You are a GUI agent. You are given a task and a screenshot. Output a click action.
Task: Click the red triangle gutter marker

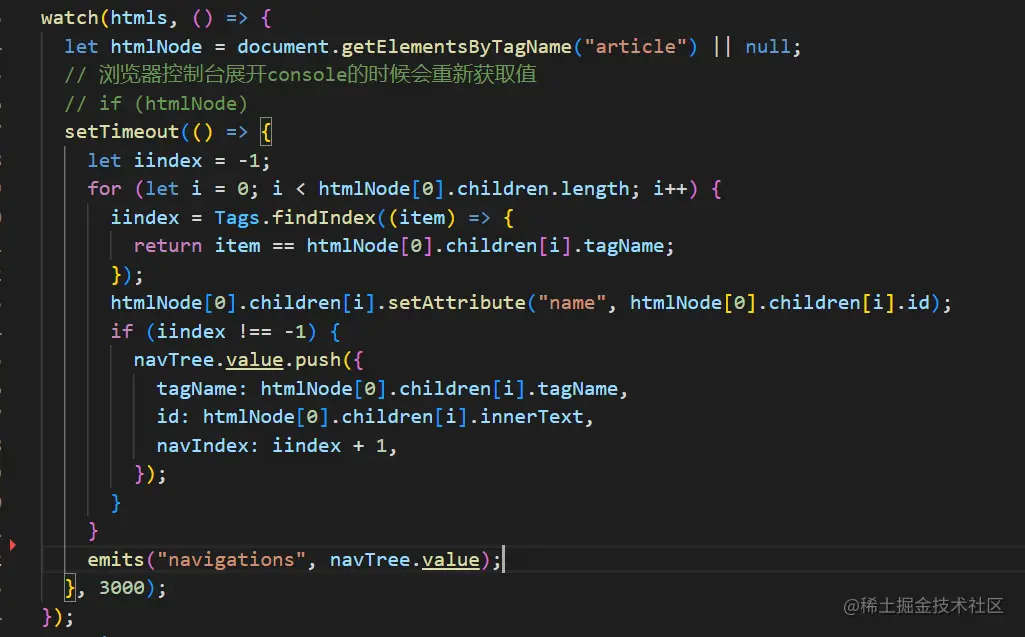12,544
